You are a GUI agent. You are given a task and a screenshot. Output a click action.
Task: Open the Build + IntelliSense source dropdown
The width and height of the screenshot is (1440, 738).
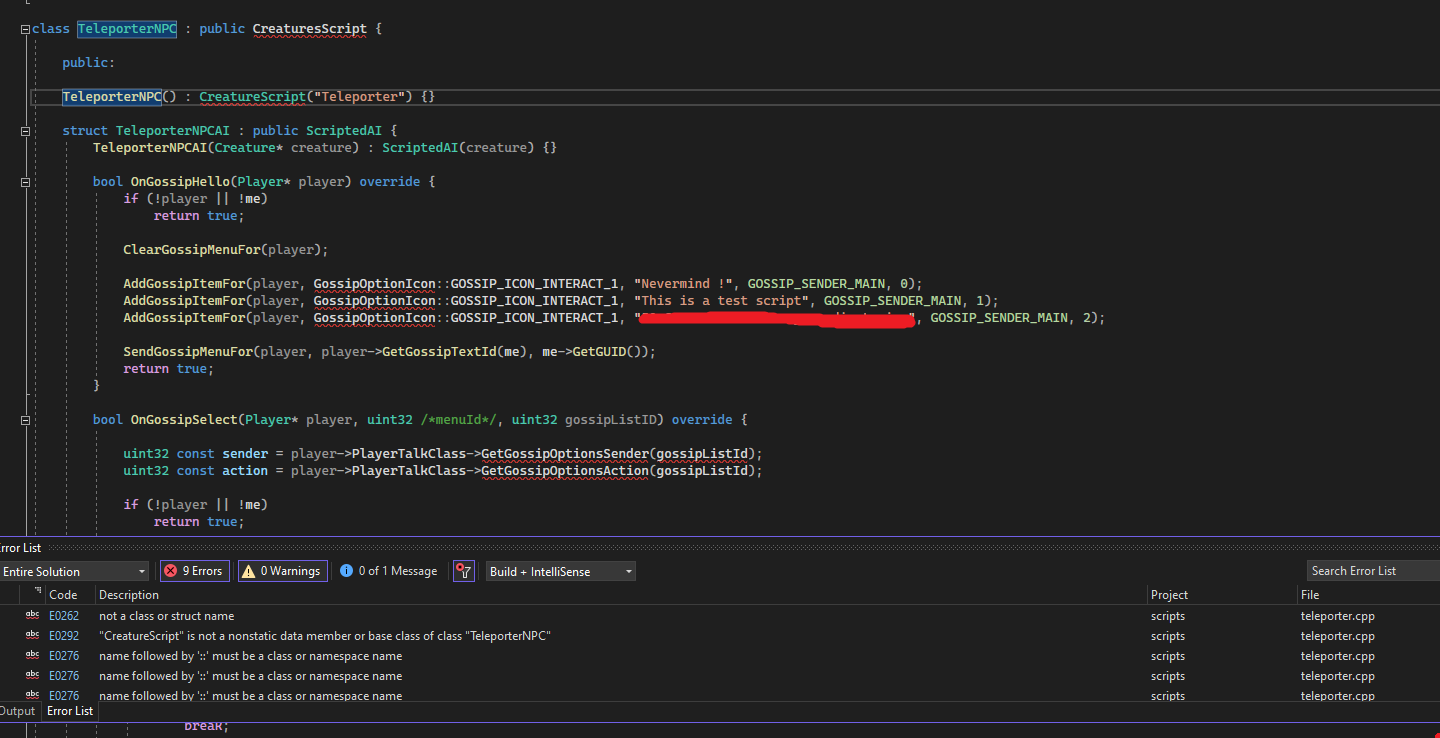pyautogui.click(x=561, y=571)
